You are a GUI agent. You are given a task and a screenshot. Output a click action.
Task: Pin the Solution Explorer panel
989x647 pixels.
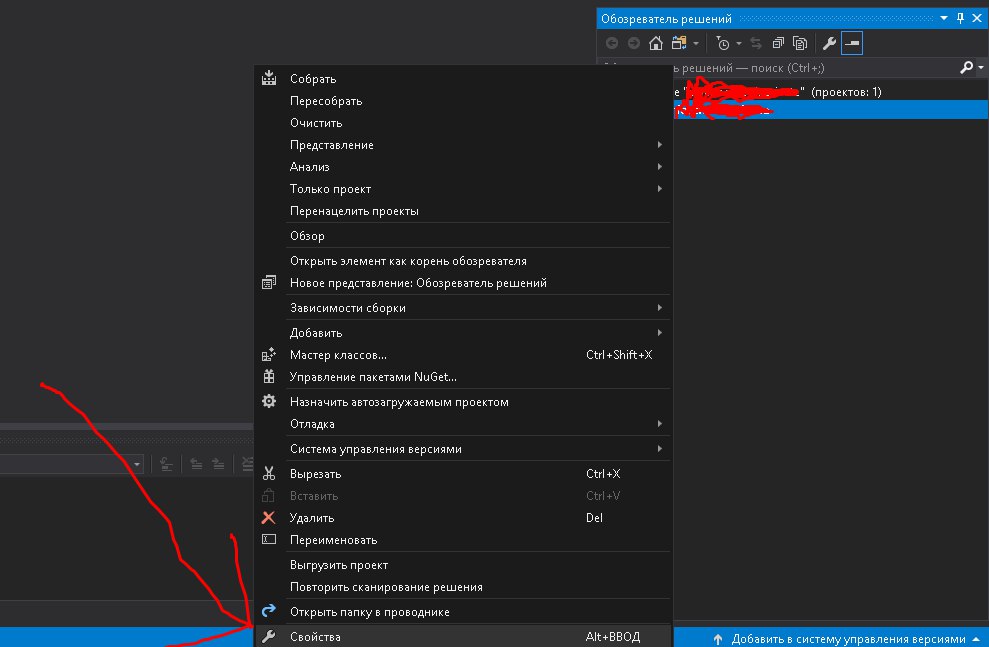click(x=960, y=18)
